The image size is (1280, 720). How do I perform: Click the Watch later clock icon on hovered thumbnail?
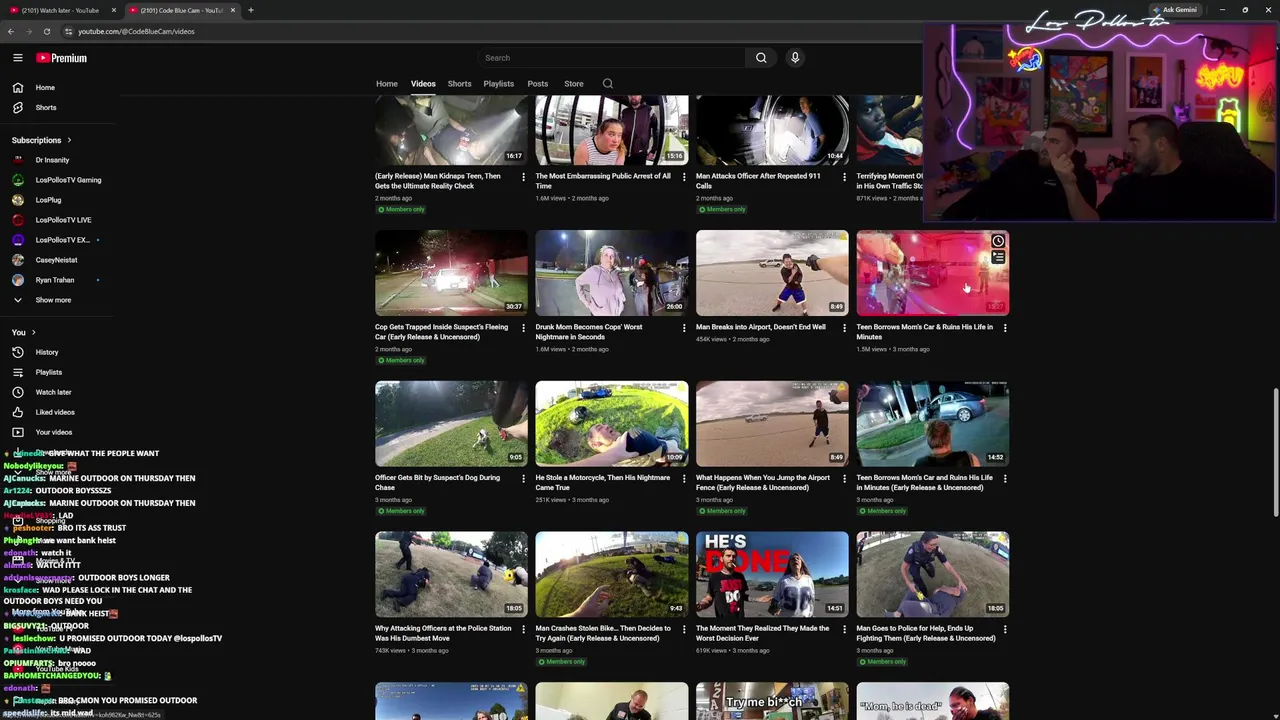coord(998,241)
